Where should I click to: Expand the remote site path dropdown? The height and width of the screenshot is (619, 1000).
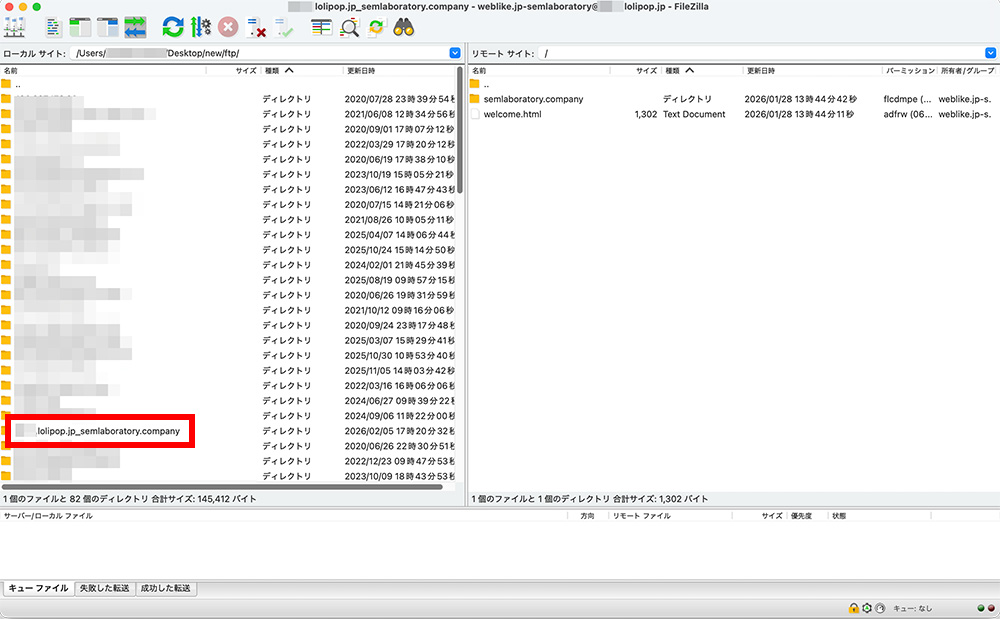click(991, 52)
